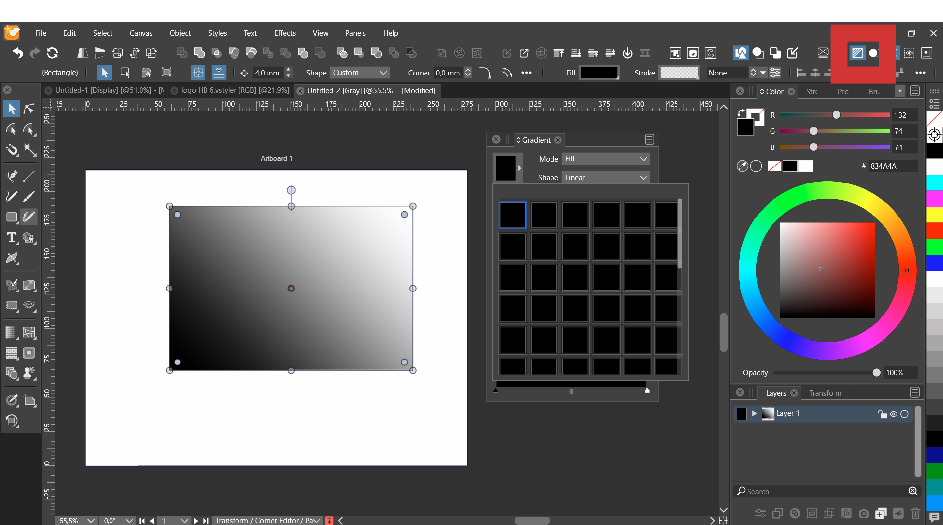Switch to the Transform panel tab
Image resolution: width=943 pixels, height=525 pixels.
coord(825,393)
